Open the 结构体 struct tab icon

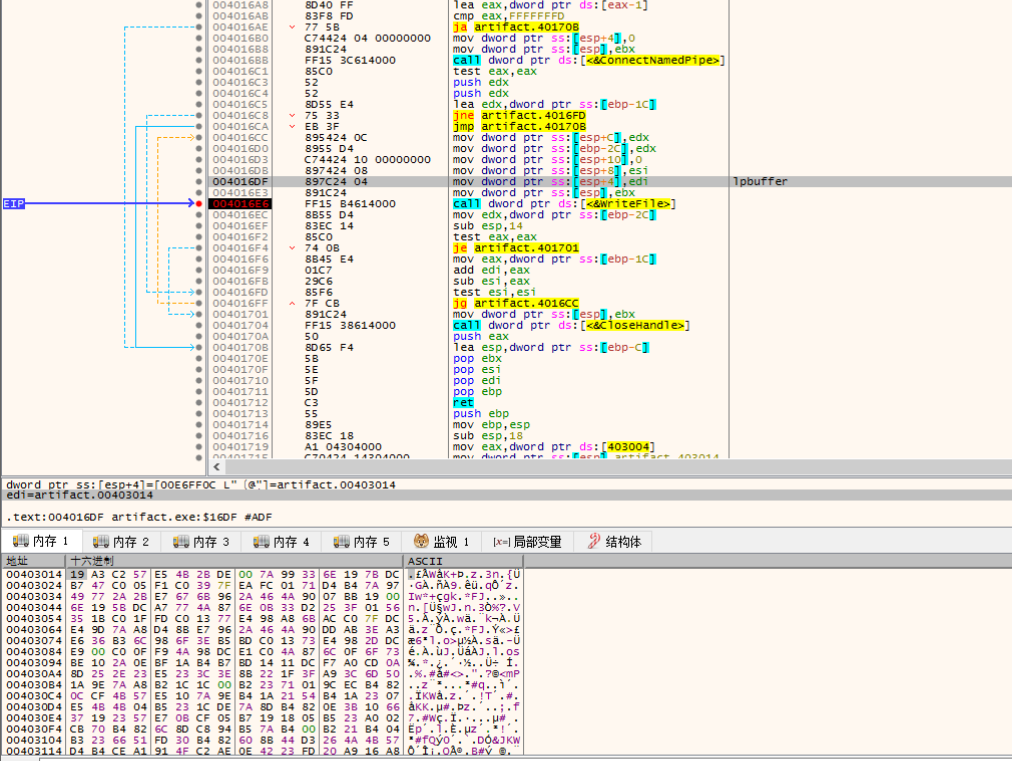(x=594, y=542)
